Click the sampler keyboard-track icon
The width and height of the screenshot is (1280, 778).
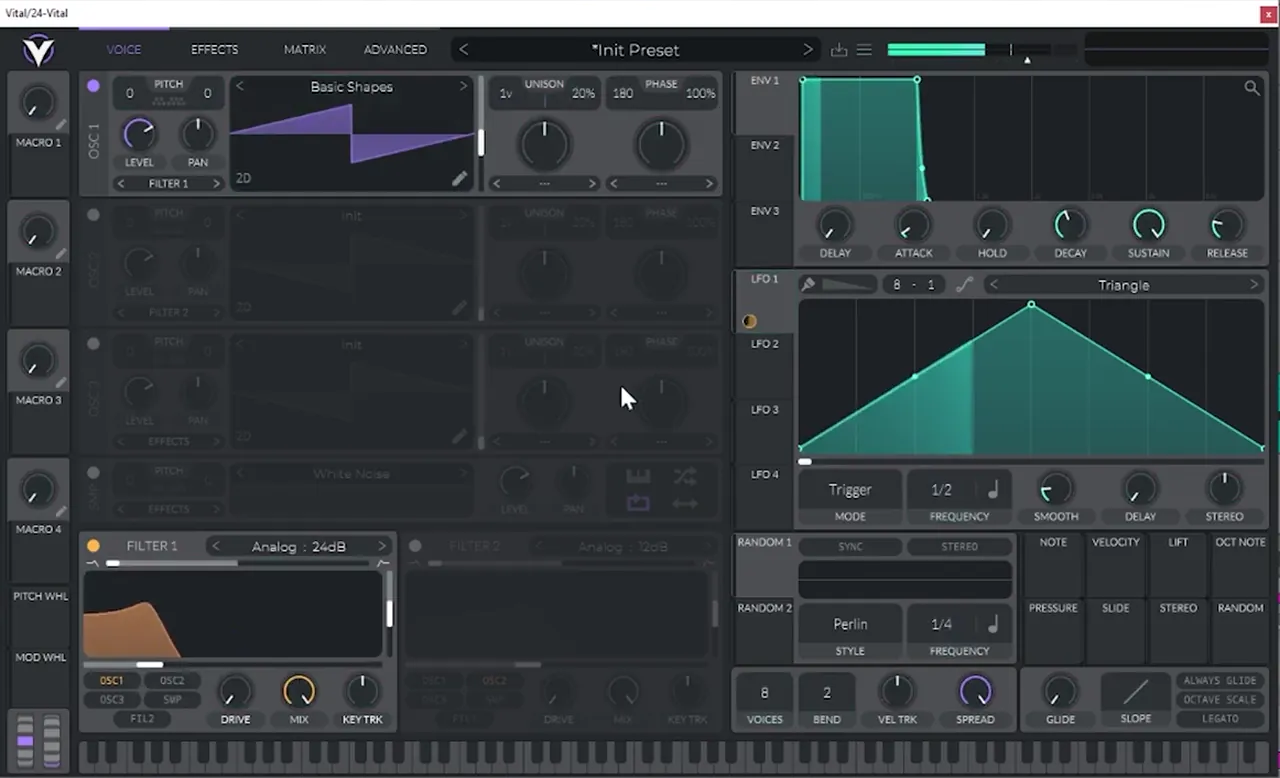(x=638, y=476)
